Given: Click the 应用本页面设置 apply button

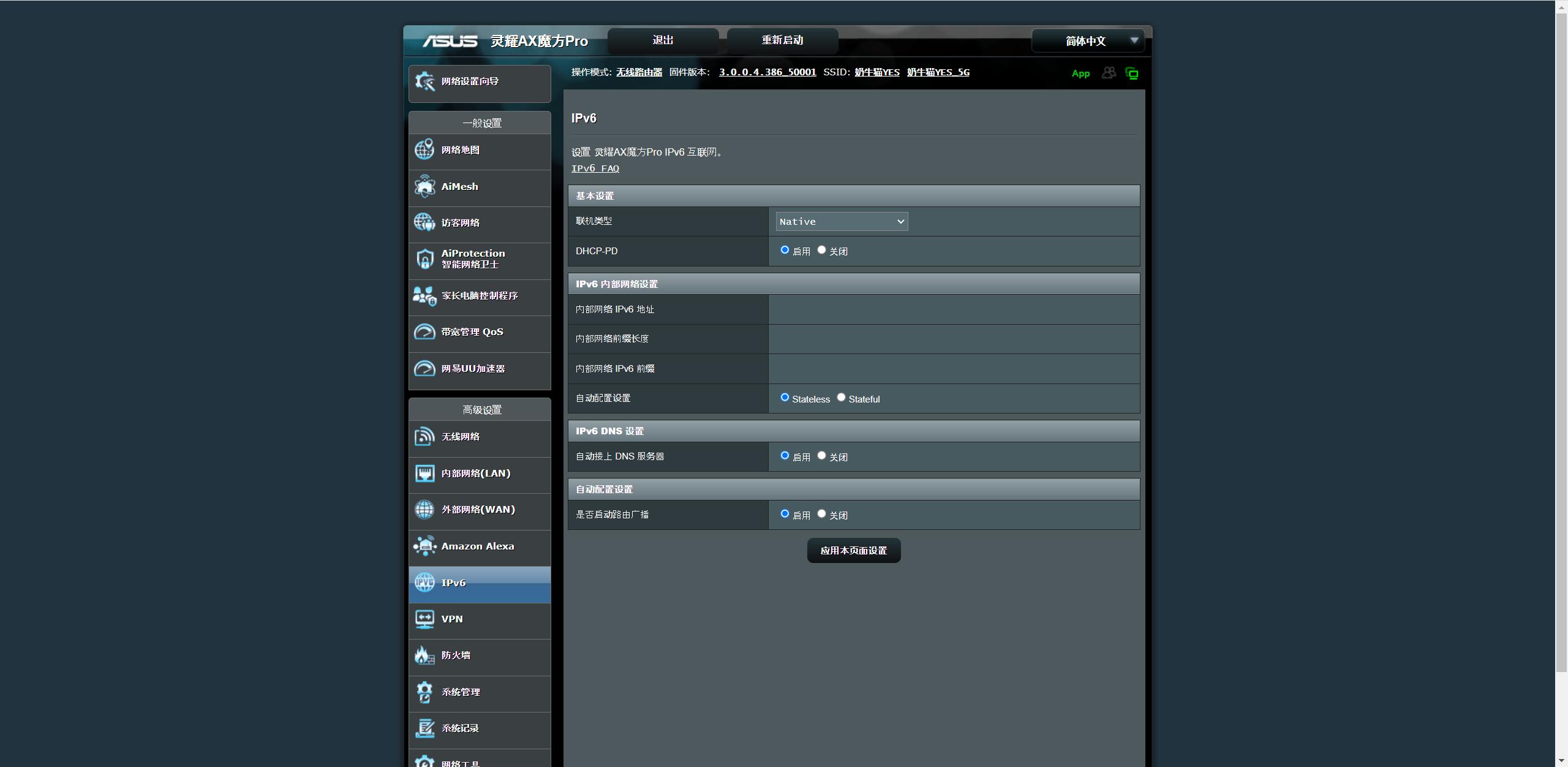Looking at the screenshot, I should [853, 551].
